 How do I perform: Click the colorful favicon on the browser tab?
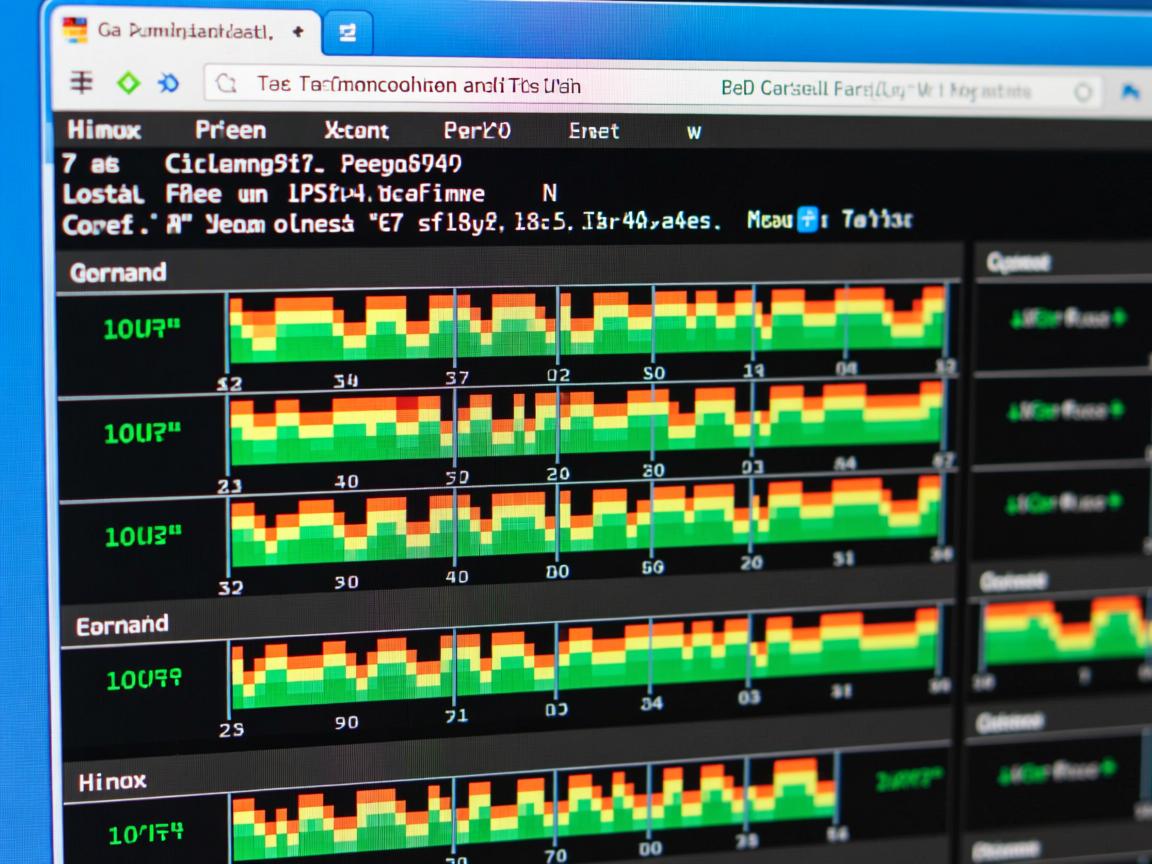(75, 31)
